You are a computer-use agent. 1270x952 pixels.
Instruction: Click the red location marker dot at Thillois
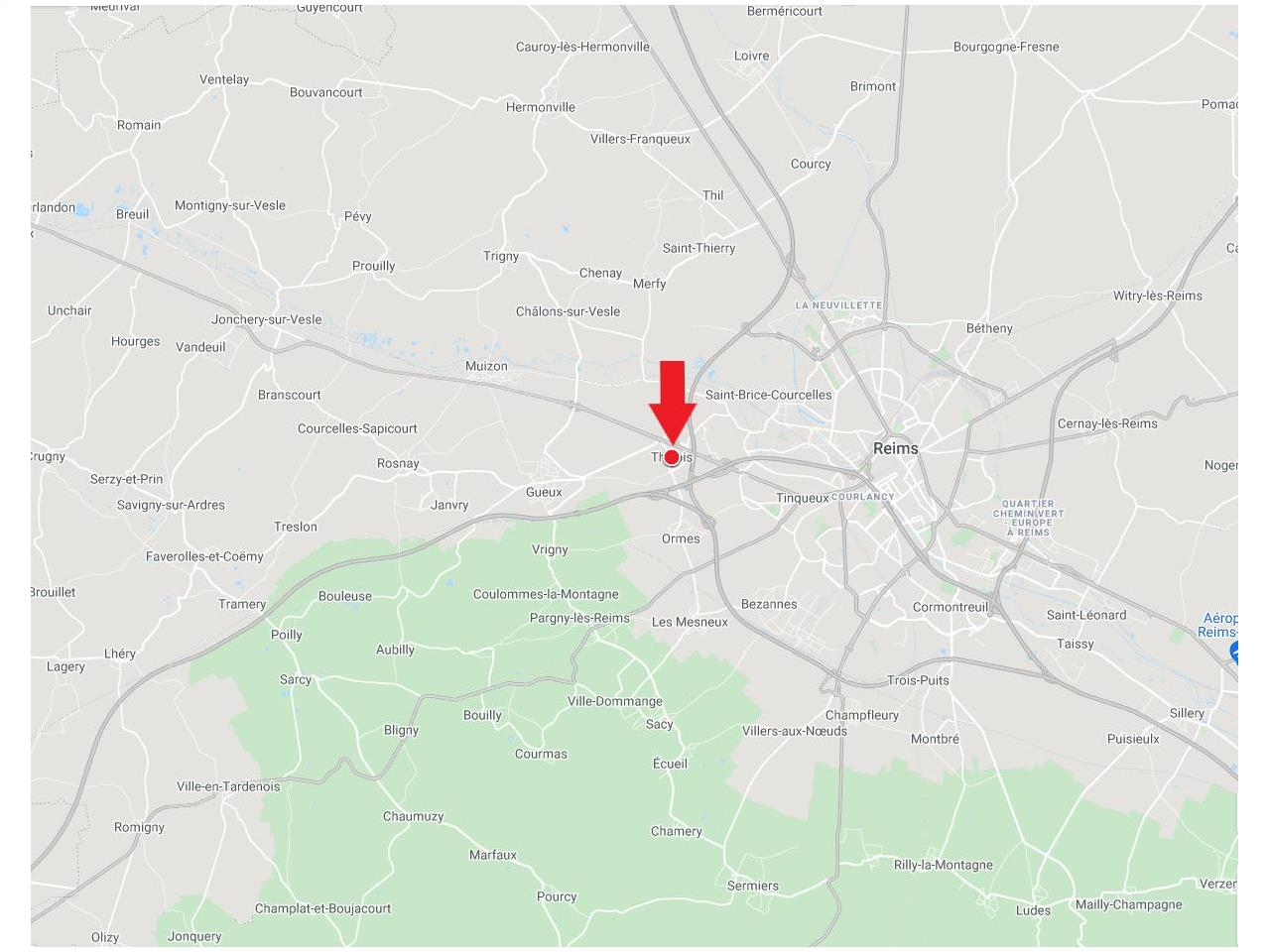(672, 457)
